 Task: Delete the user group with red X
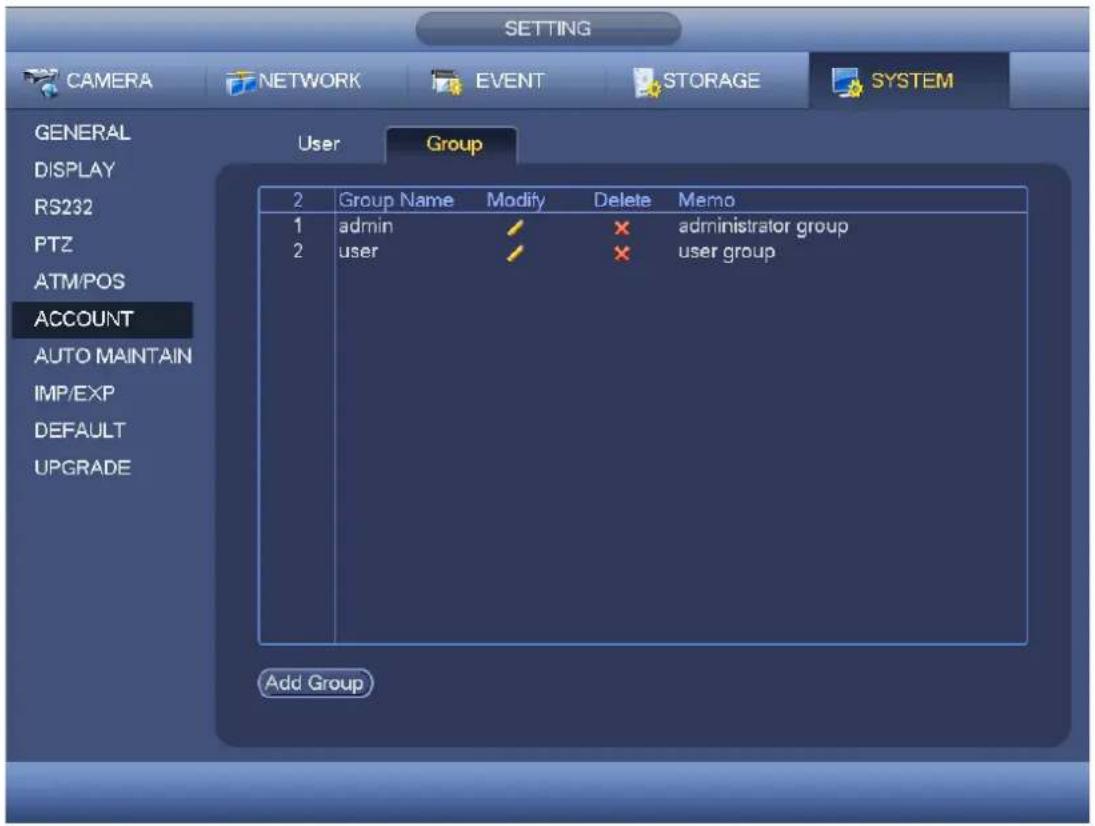tap(622, 253)
